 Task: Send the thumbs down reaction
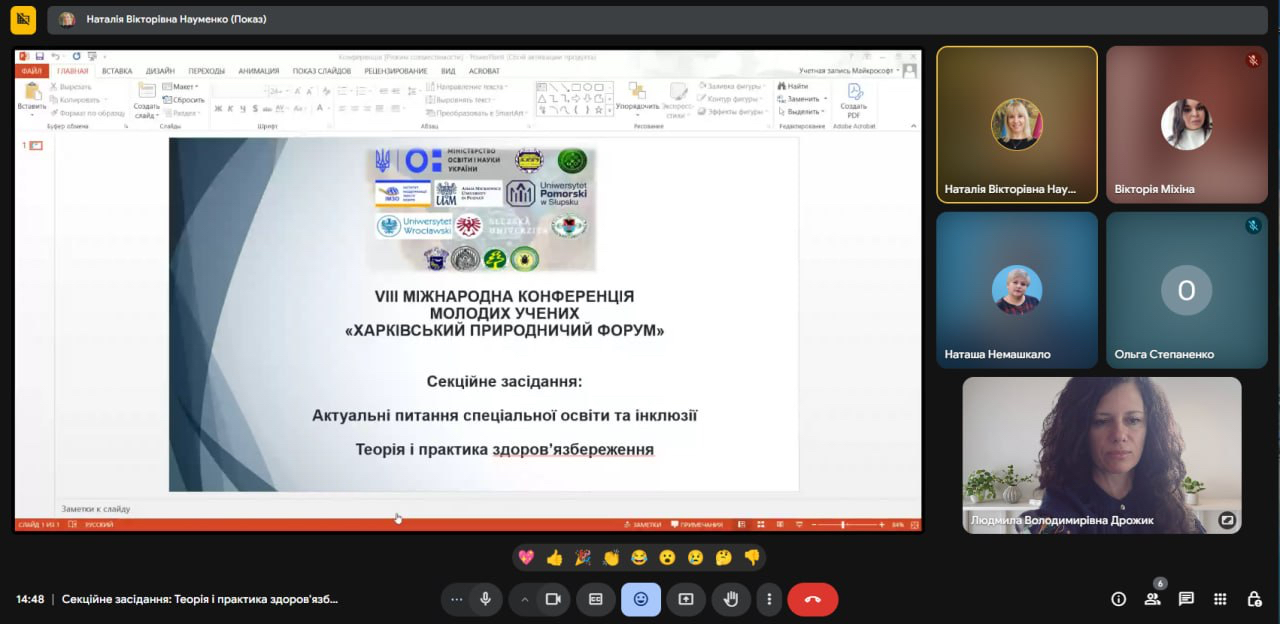[752, 557]
